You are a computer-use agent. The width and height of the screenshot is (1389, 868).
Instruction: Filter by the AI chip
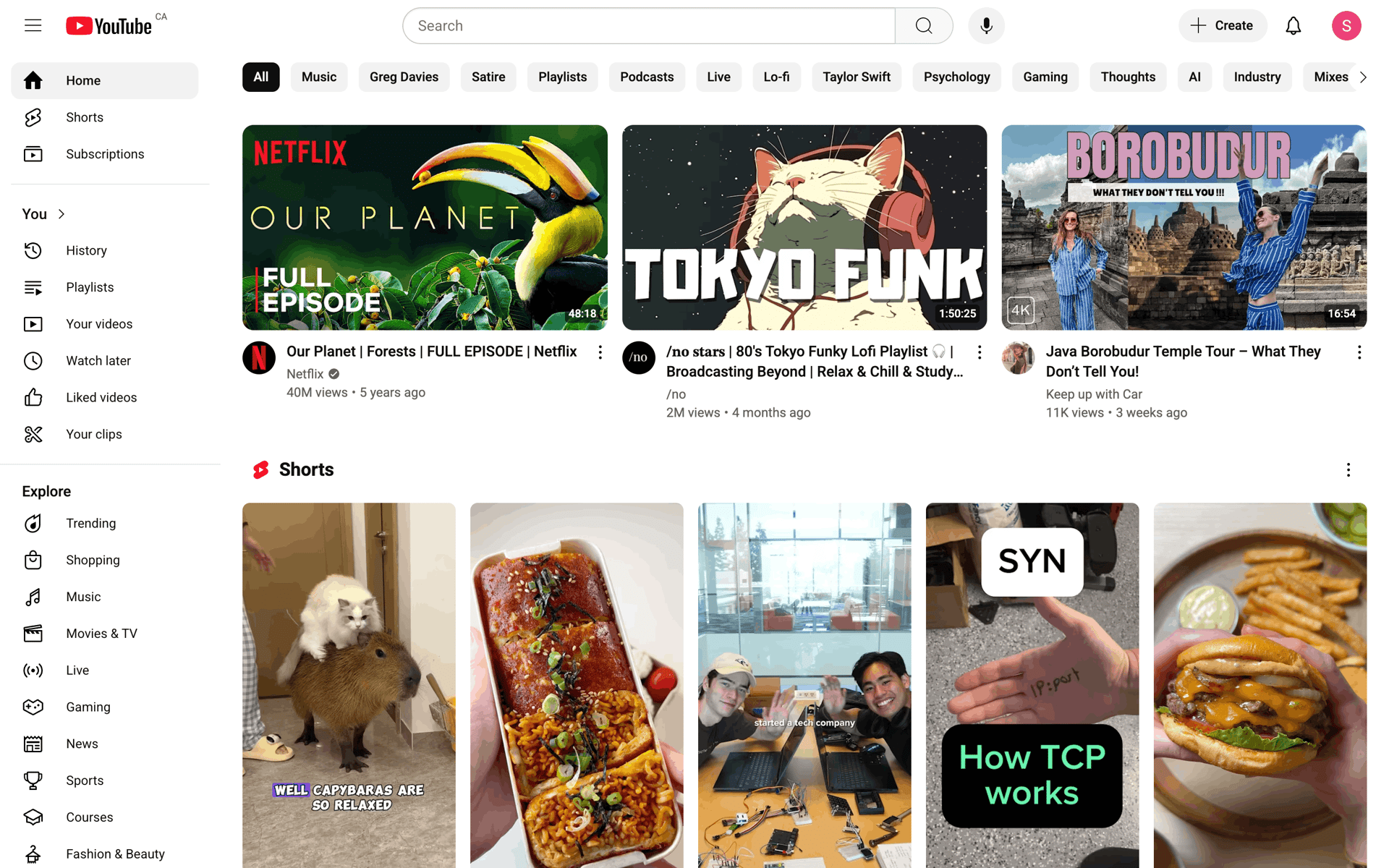[1194, 77]
